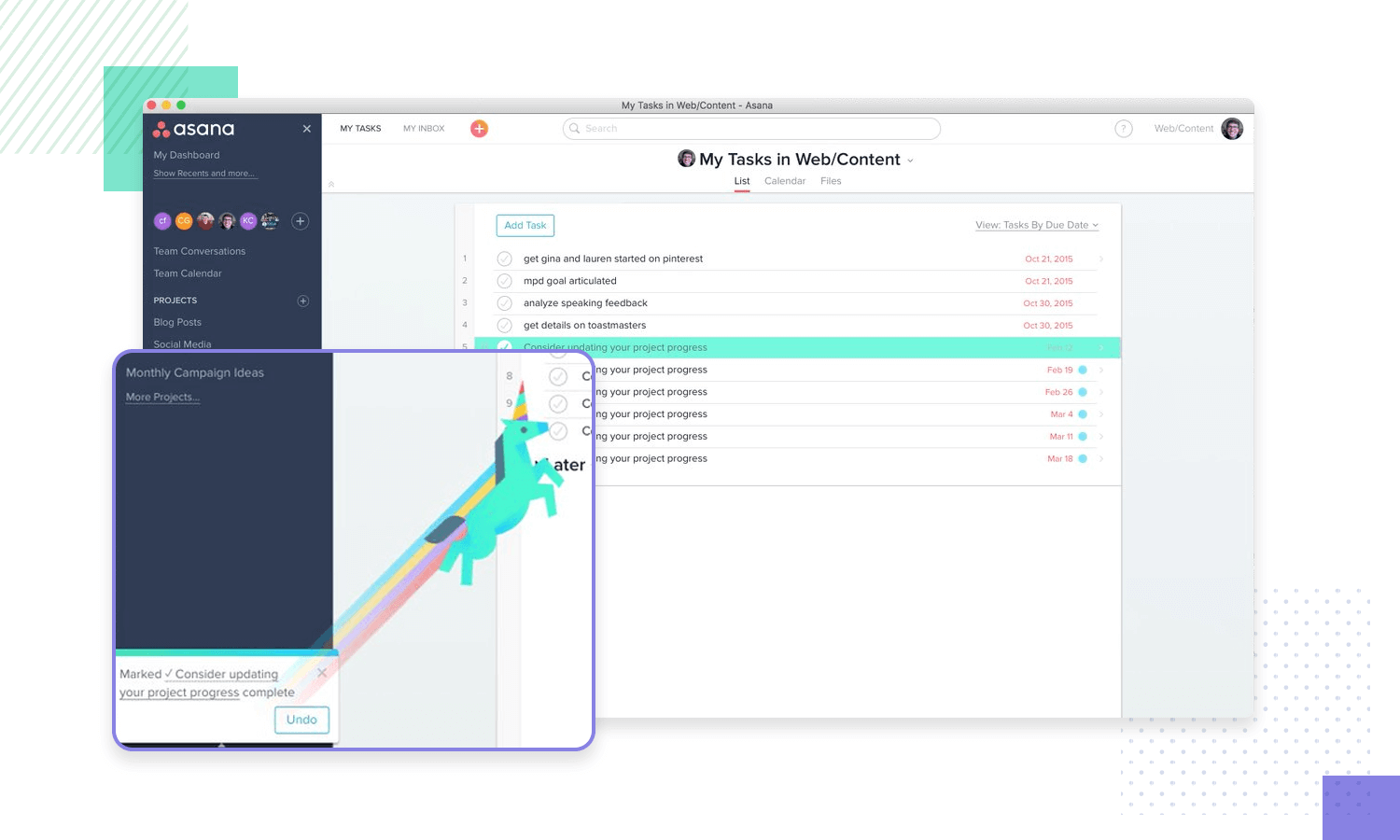Select the orange 'CG' team member avatar
Viewport: 1400px width, 840px height.
tap(184, 221)
